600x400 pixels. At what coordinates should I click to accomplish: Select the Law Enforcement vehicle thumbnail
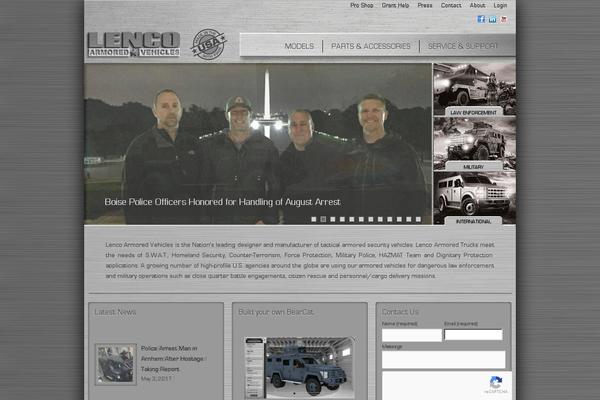tap(474, 90)
